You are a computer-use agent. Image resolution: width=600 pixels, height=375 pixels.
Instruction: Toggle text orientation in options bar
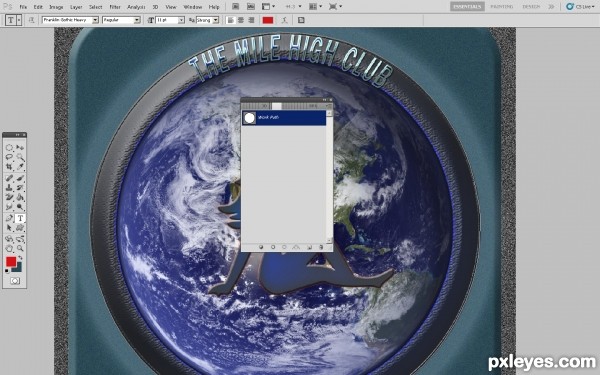pos(31,20)
